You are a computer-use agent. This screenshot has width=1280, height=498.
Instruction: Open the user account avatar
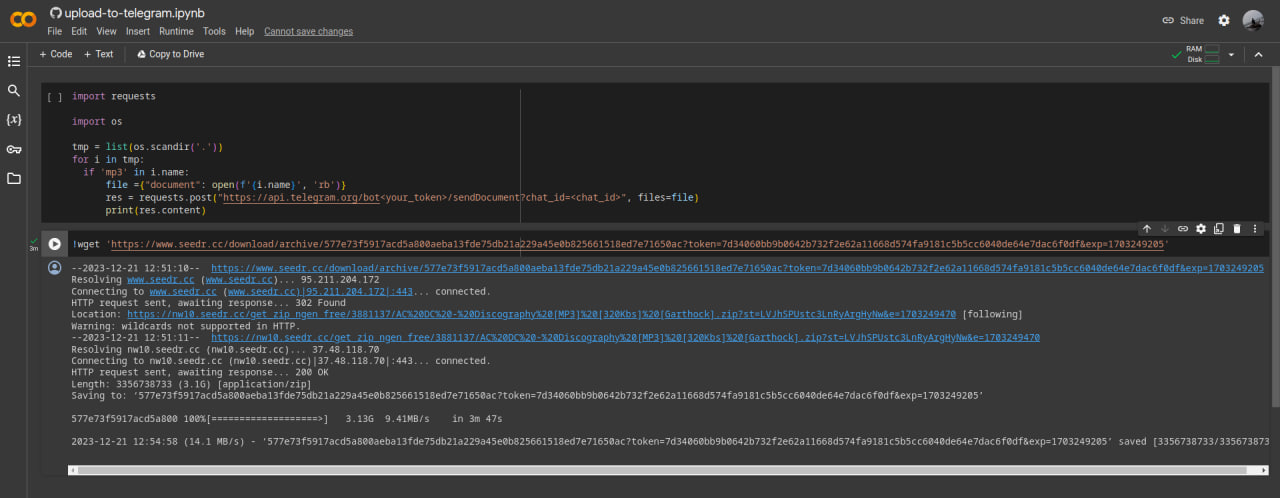click(1253, 20)
